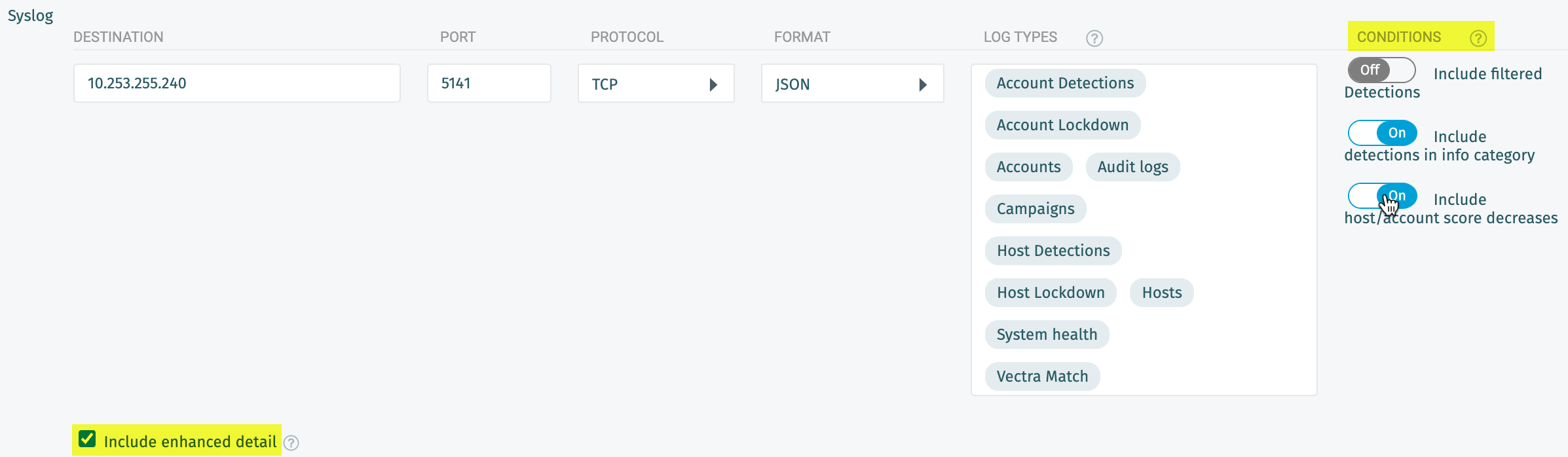Screen dimensions: 1568x457
Task: Click the help icon next to LOG TYPES
Action: [x=1094, y=38]
